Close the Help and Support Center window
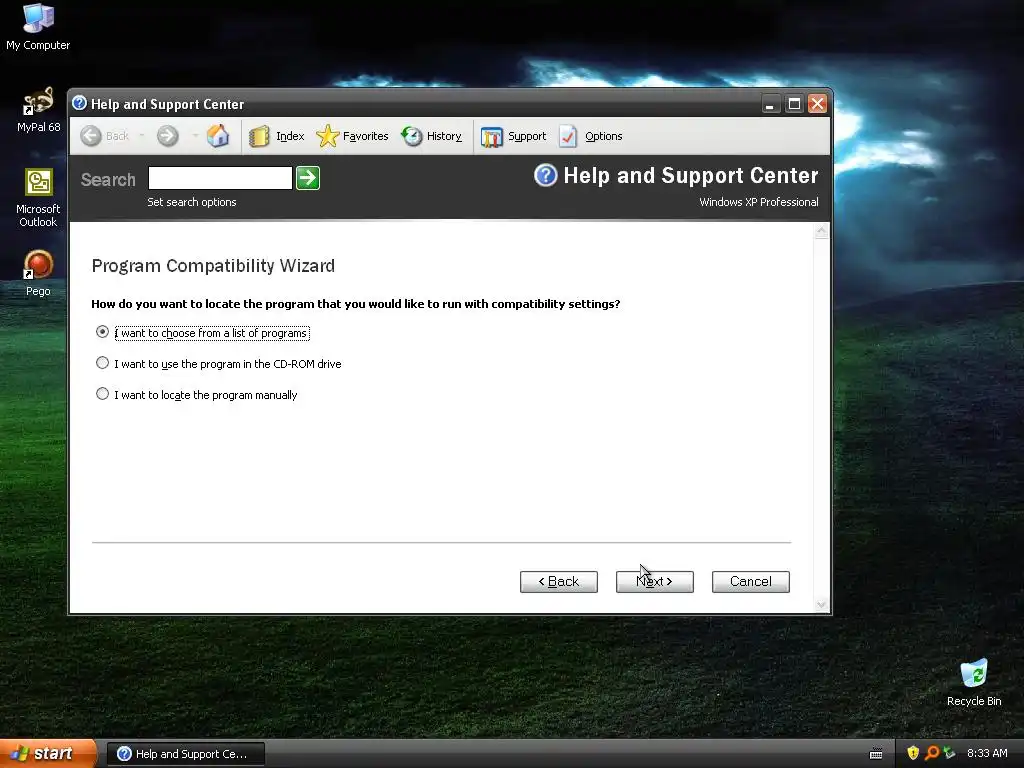This screenshot has height=768, width=1024. click(818, 104)
